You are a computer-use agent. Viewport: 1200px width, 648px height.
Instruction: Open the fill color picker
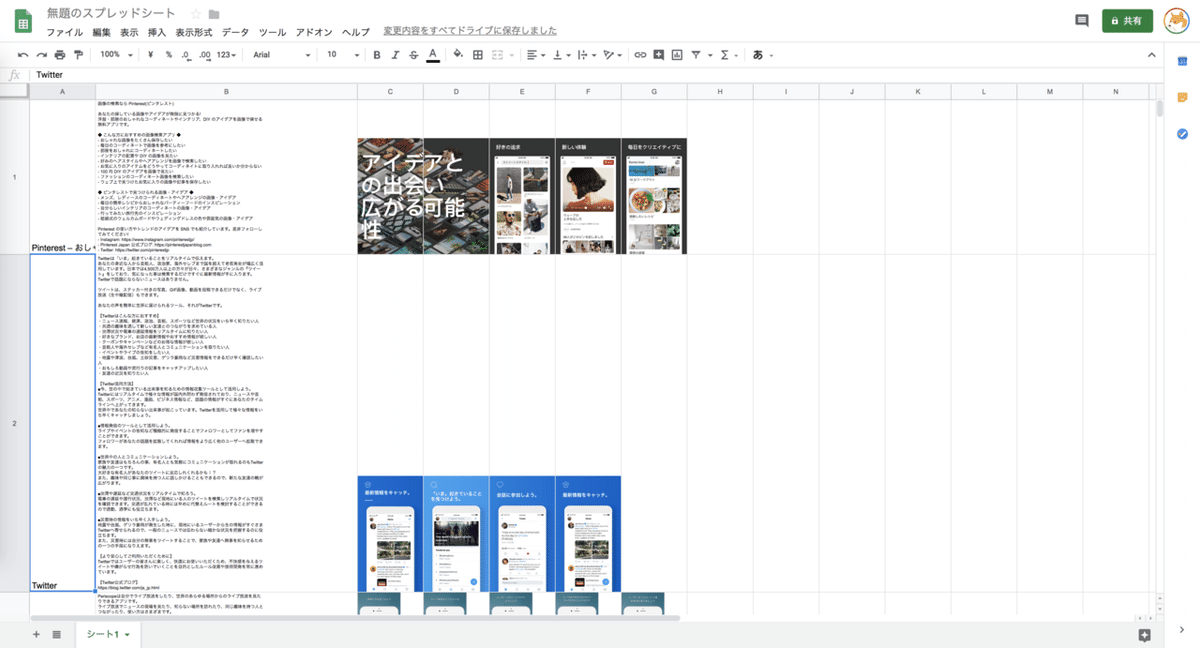pyautogui.click(x=458, y=54)
